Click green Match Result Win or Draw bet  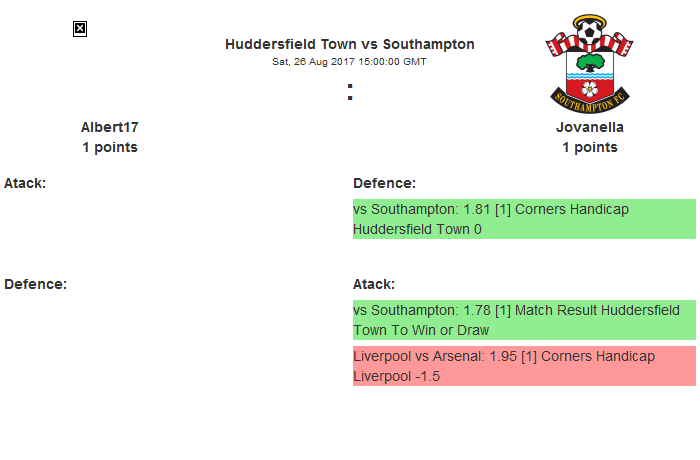pyautogui.click(x=523, y=320)
